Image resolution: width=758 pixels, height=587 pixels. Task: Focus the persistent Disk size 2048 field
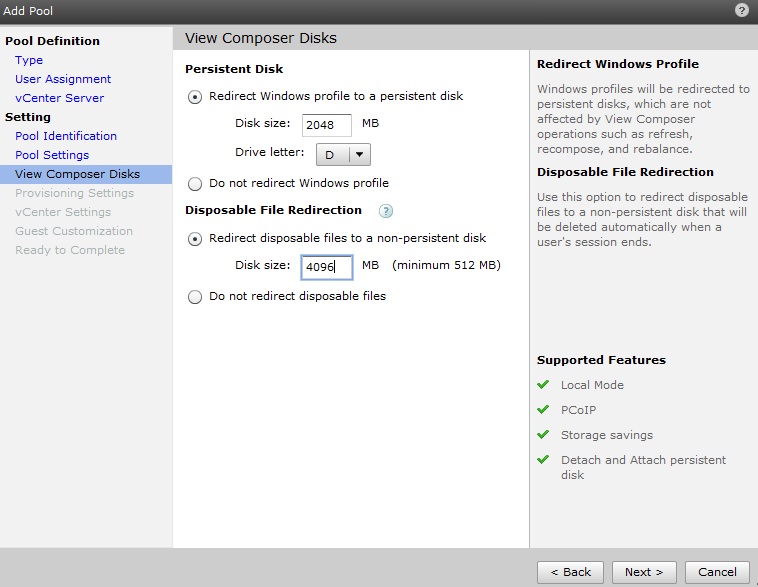tap(327, 125)
